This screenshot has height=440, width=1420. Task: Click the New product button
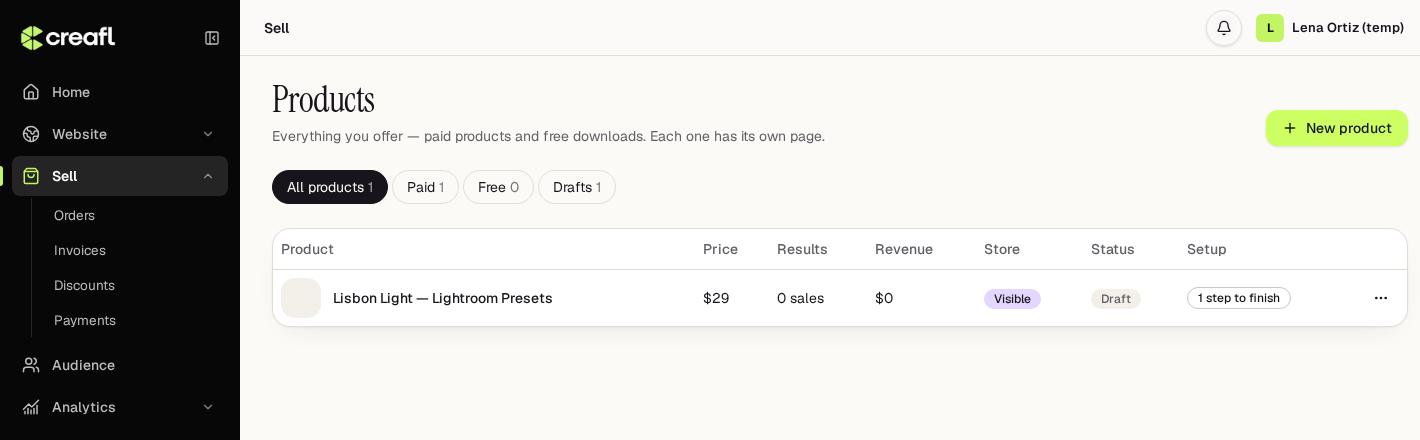pos(1337,128)
